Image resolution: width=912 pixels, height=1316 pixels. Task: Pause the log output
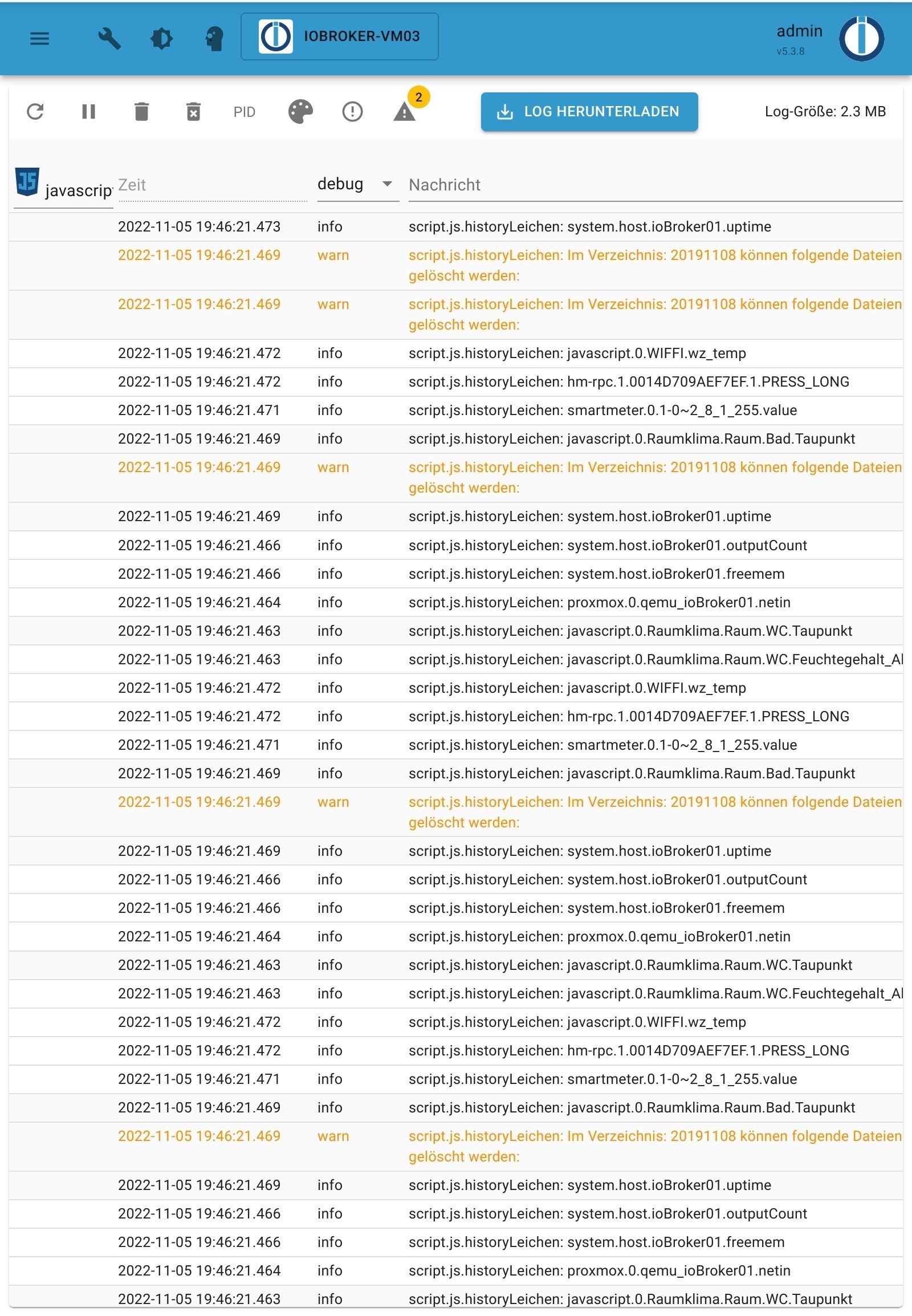pyautogui.click(x=88, y=112)
